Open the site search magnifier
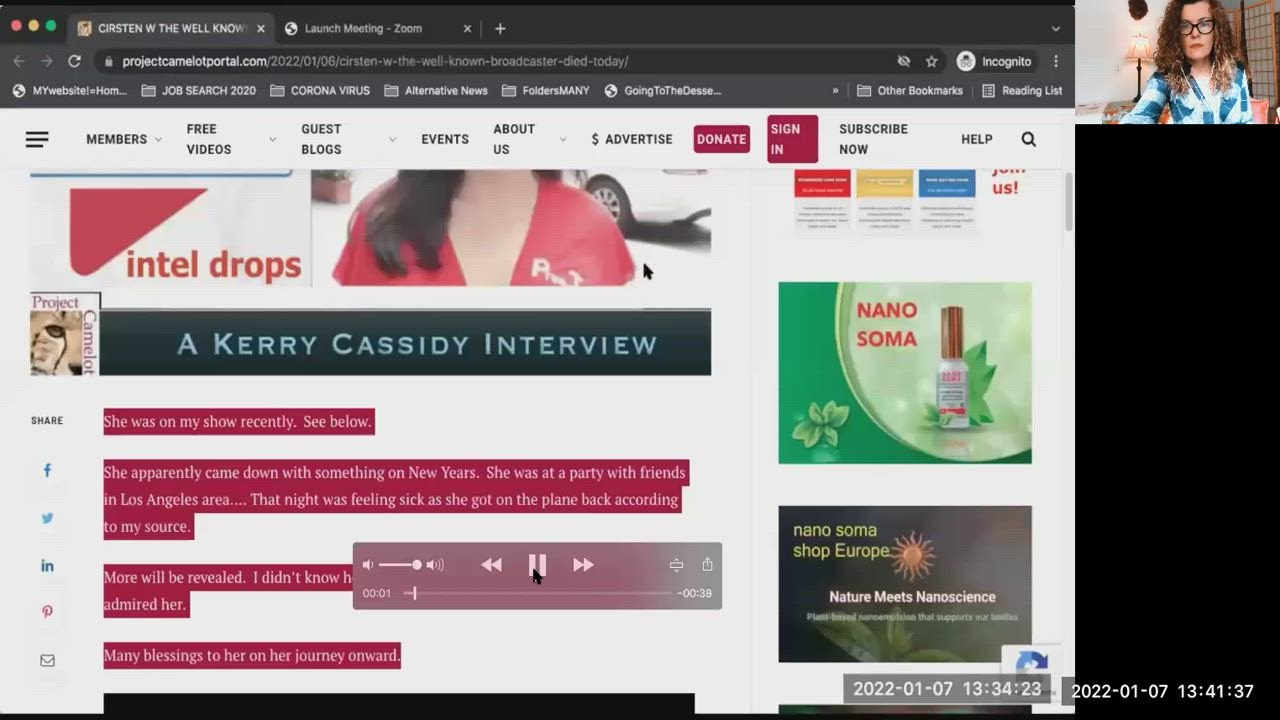Screen dimensions: 1280x720 (x=1028, y=139)
